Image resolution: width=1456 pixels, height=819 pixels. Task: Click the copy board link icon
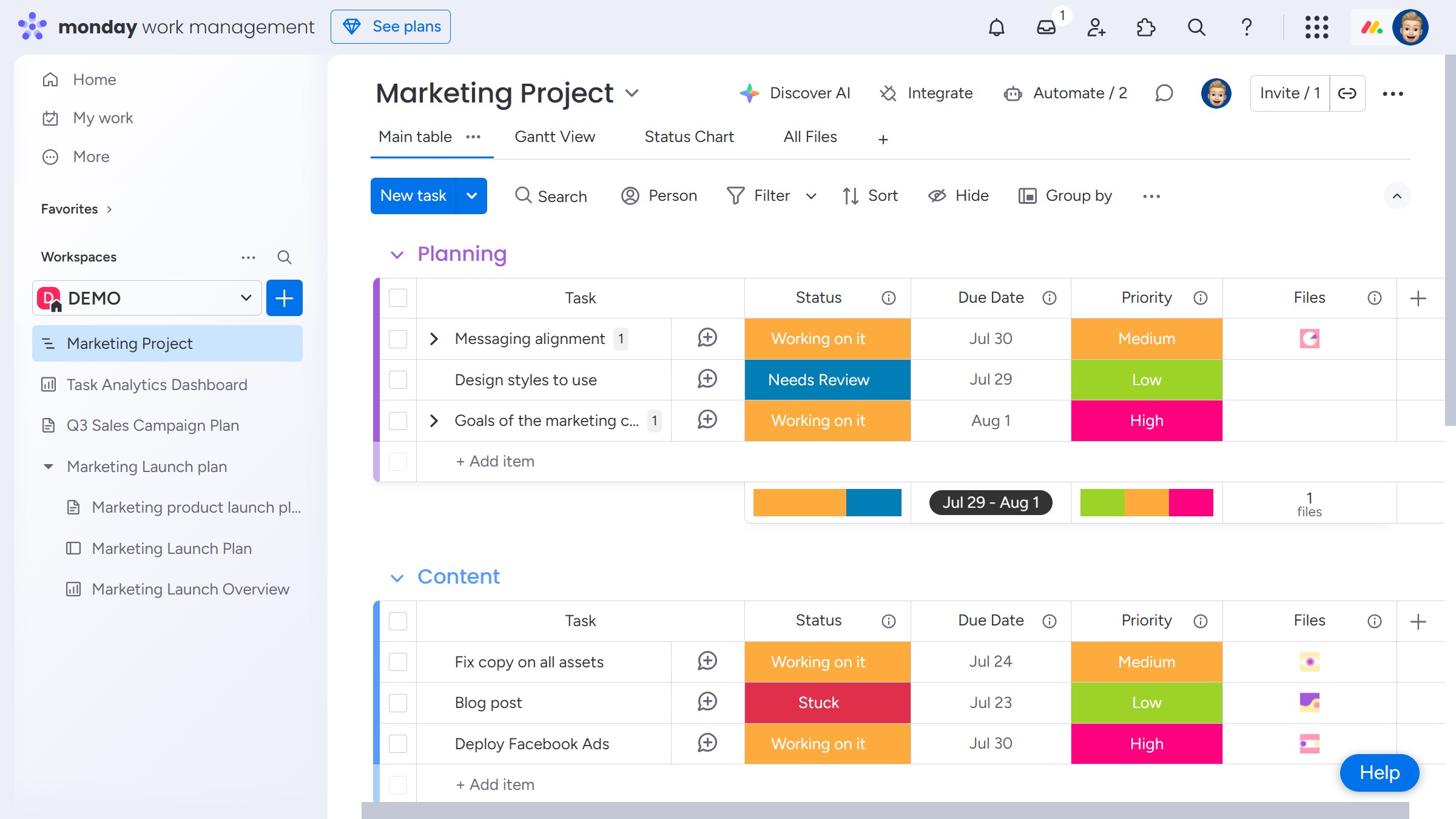click(1347, 93)
